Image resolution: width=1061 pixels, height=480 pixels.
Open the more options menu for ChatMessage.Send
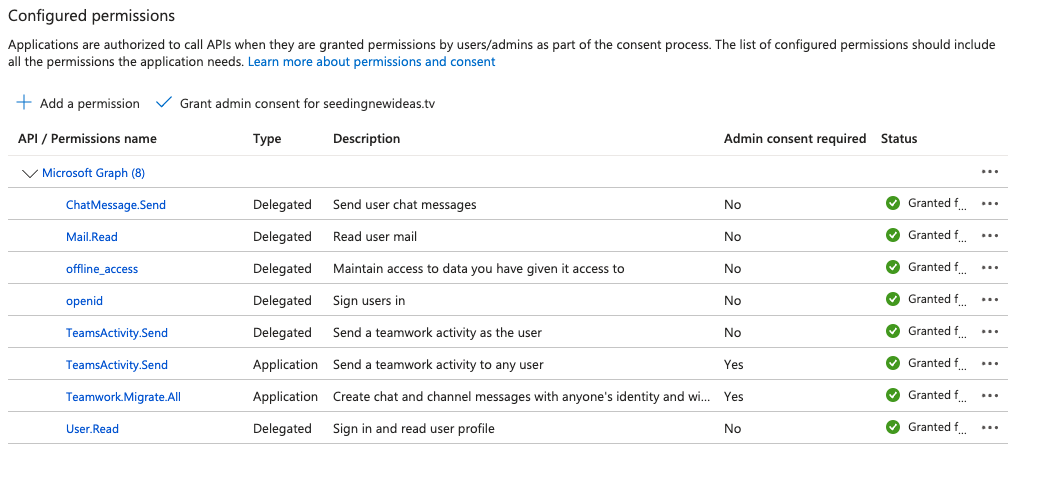pyautogui.click(x=990, y=204)
